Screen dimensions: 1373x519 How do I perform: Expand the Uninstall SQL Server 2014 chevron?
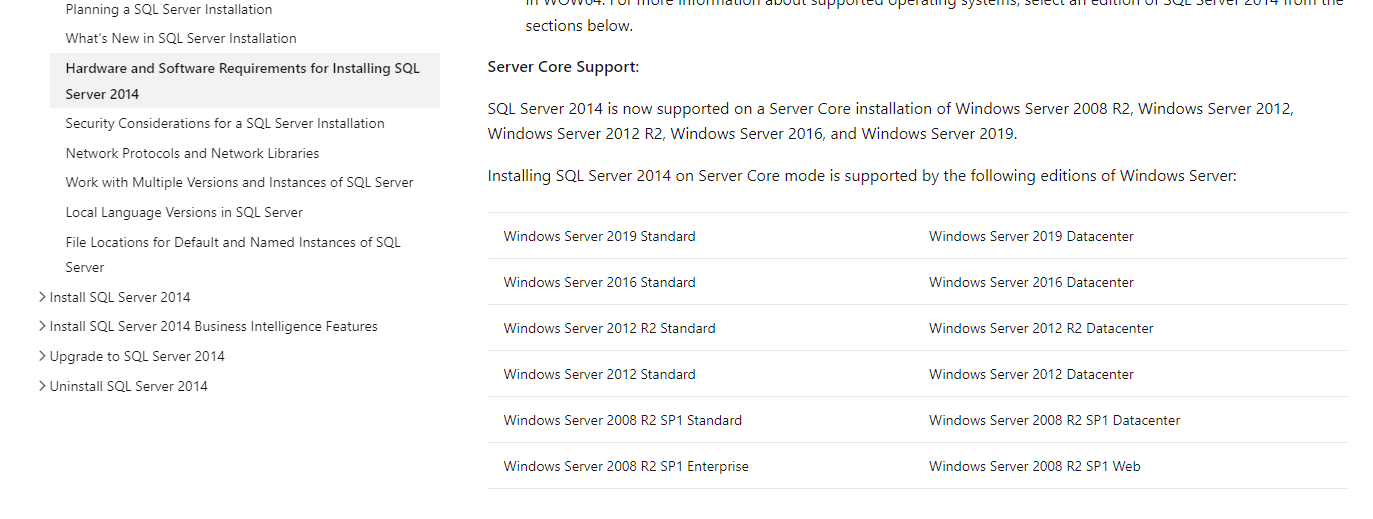42,386
